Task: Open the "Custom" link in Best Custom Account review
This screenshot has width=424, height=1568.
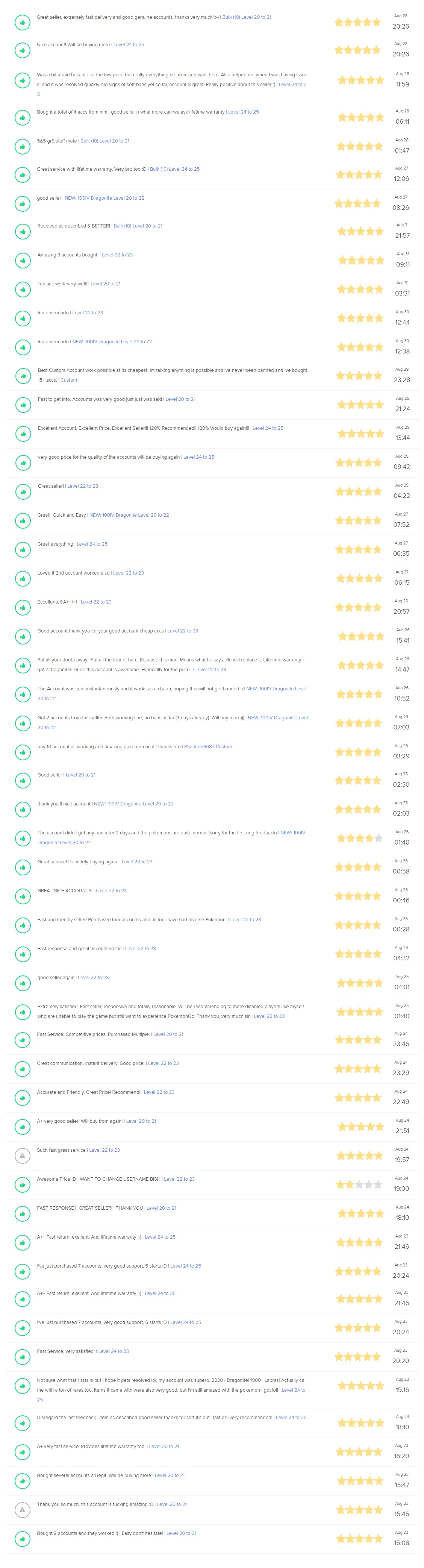Action: pyautogui.click(x=69, y=380)
